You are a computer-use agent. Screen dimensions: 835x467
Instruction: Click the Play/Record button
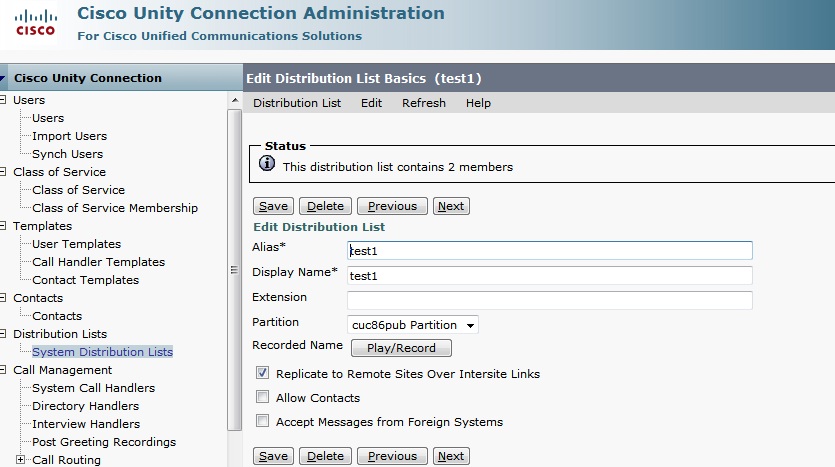pyautogui.click(x=401, y=348)
